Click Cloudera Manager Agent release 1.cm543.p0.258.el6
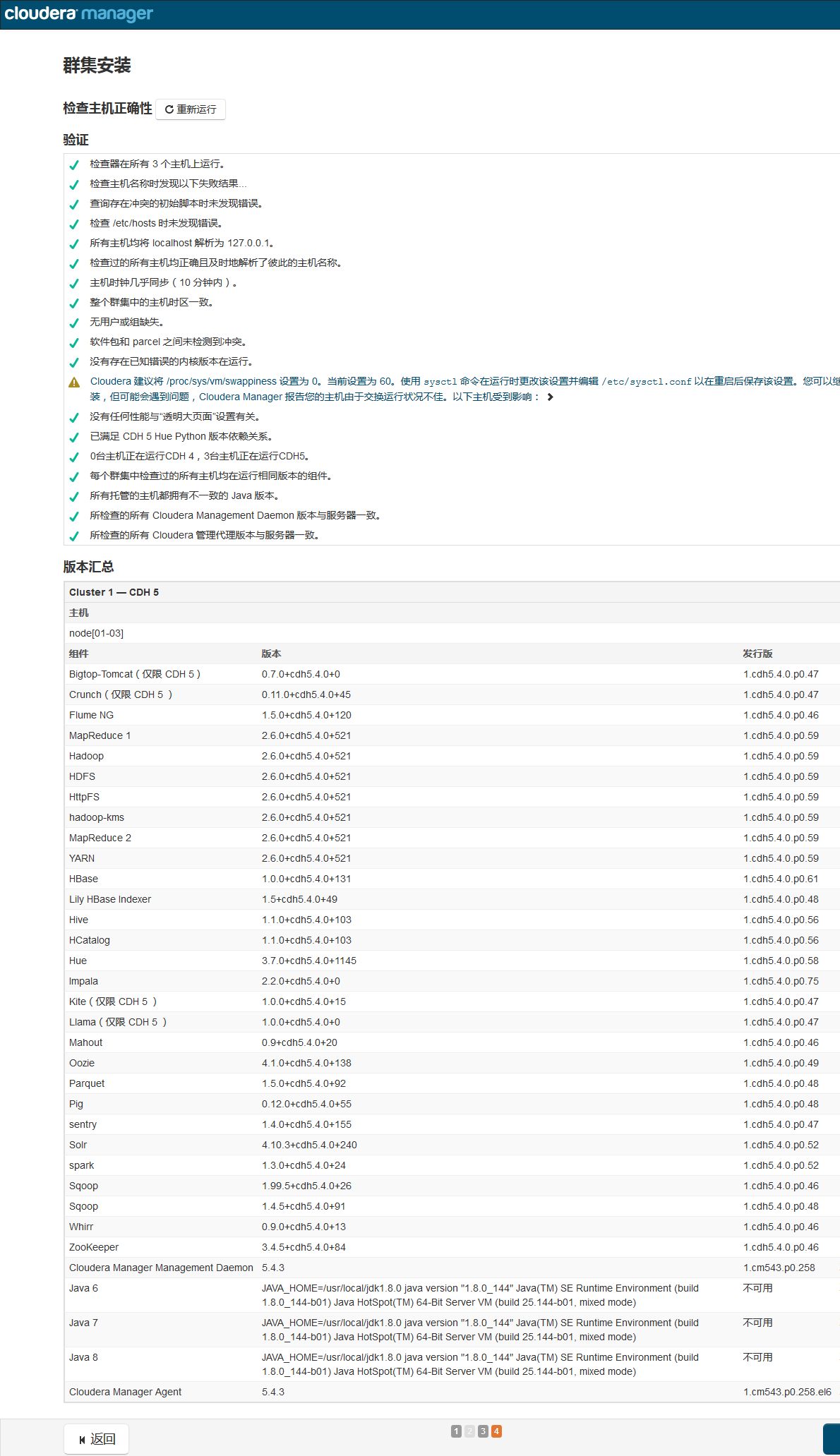The image size is (840, 1456). [787, 1392]
